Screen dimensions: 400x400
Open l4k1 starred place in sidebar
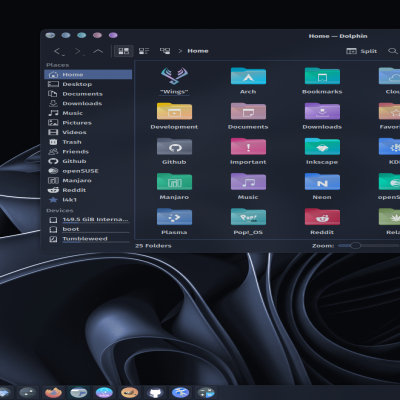pos(88,200)
